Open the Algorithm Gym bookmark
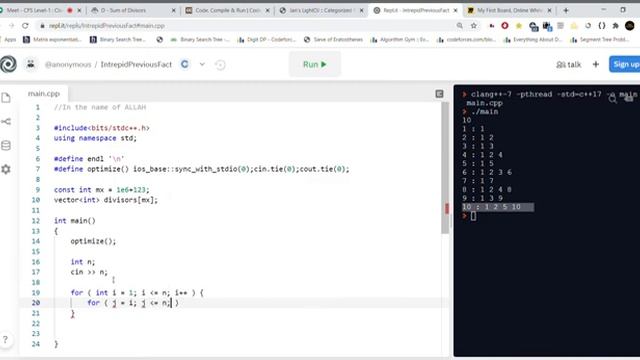640x360 pixels. [x=400, y=40]
